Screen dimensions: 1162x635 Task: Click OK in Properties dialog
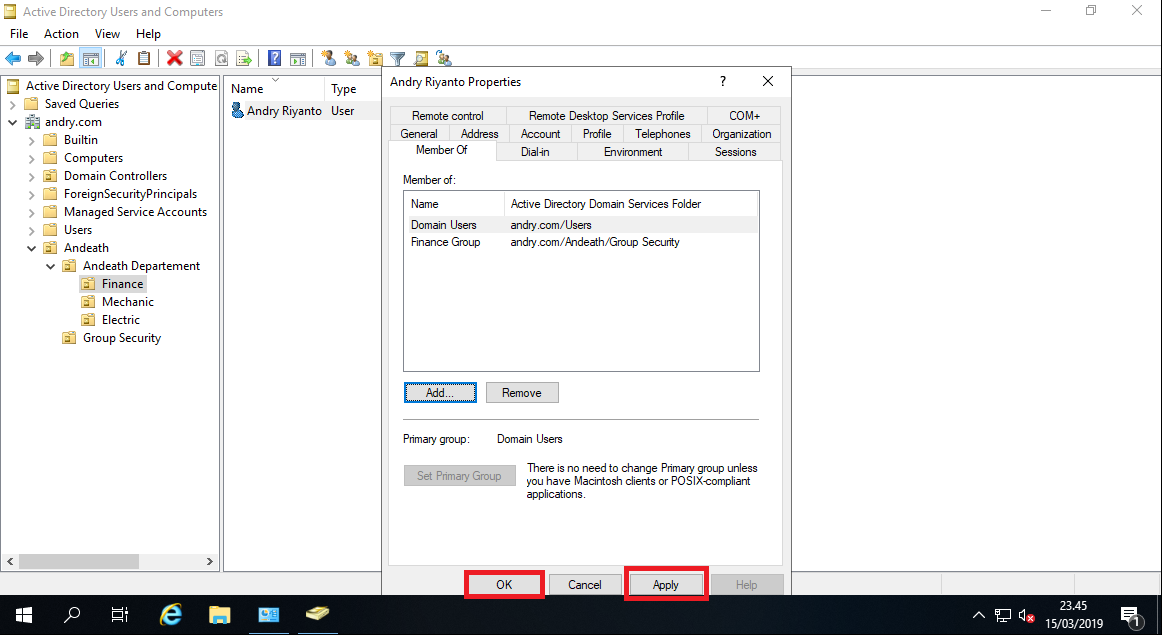pyautogui.click(x=504, y=585)
